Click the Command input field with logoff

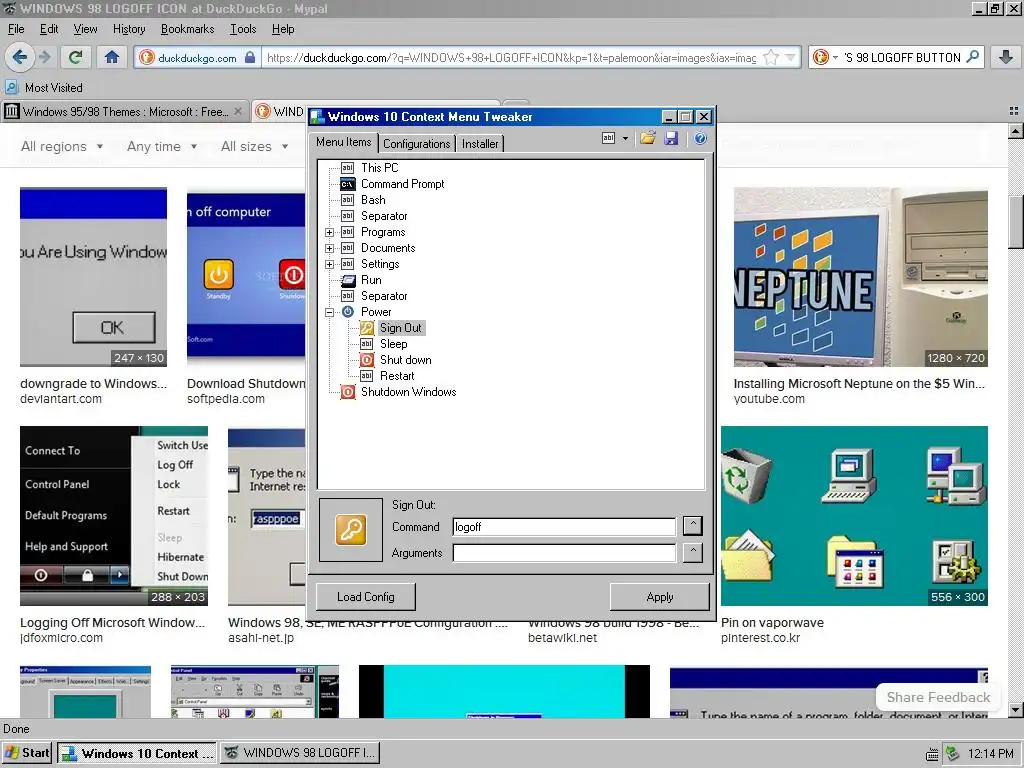pos(564,527)
